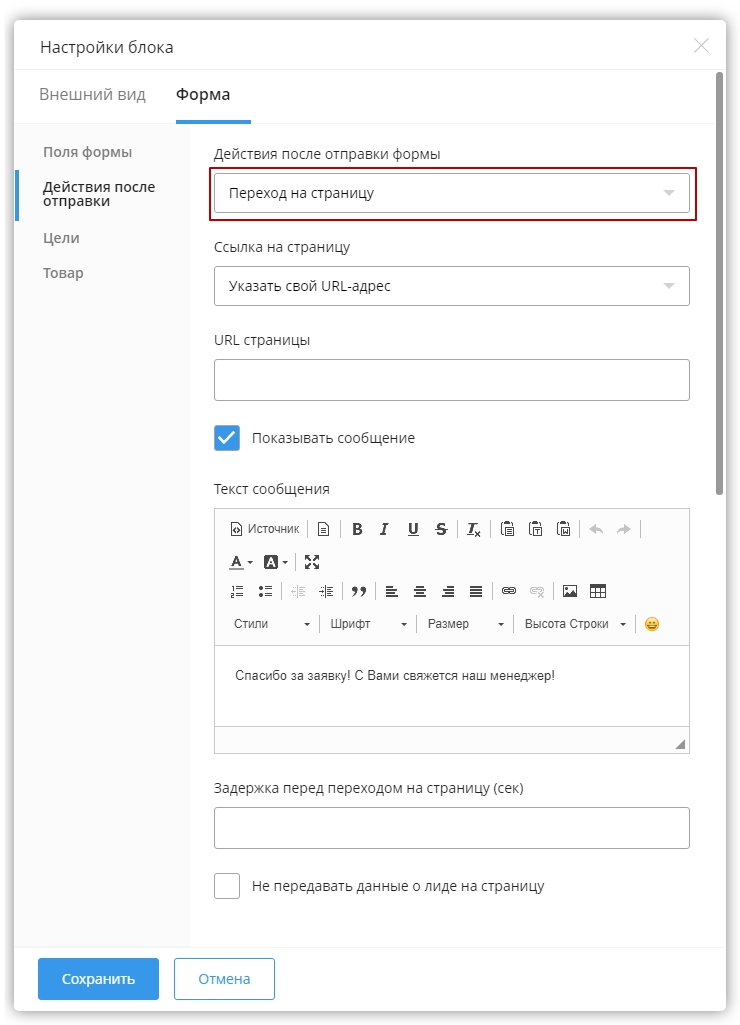Insert an image into the message
Image resolution: width=740 pixels, height=1025 pixels.
[x=570, y=591]
